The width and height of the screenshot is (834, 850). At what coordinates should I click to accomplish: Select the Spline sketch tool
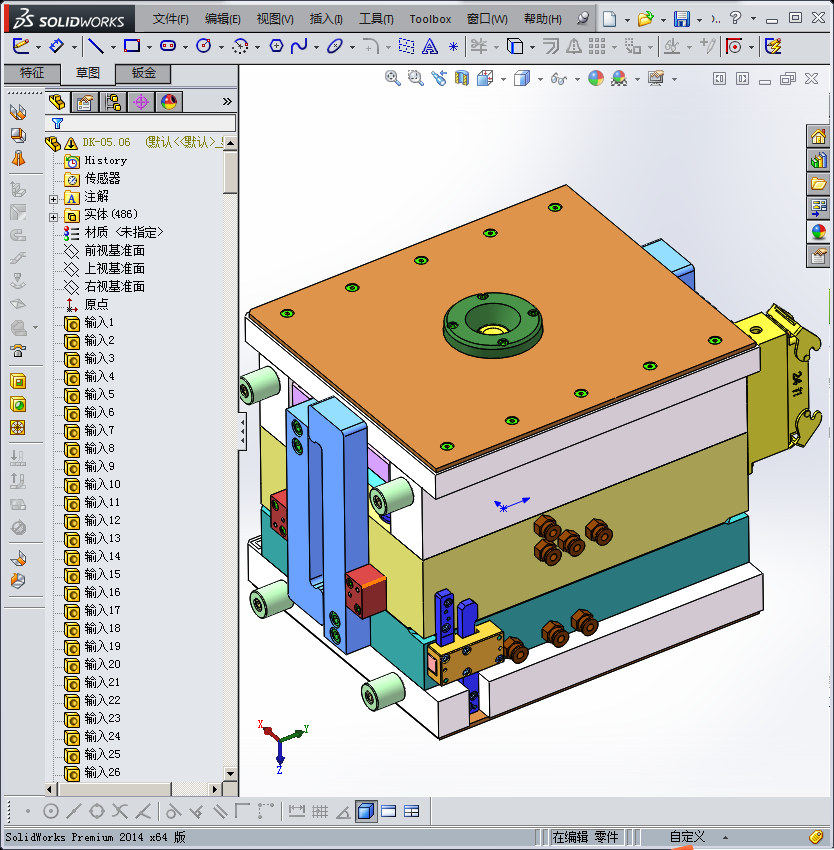click(299, 46)
